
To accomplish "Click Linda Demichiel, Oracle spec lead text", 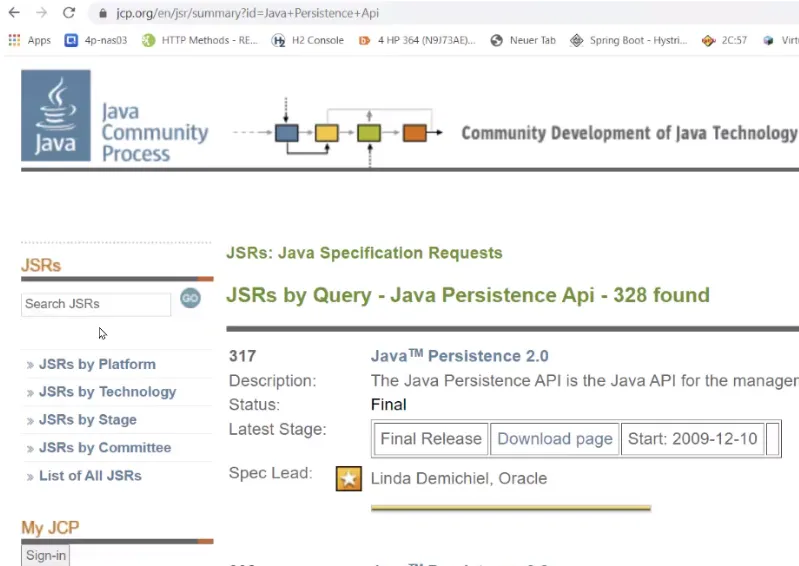I will (459, 478).
